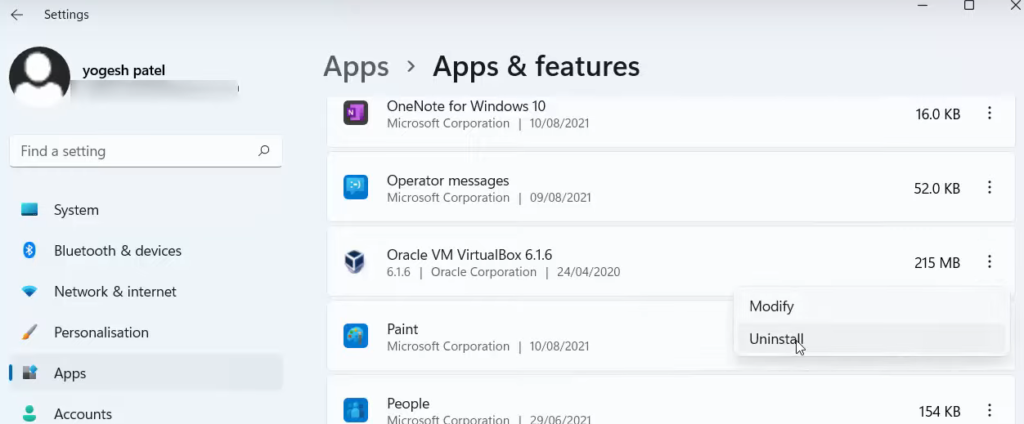Image resolution: width=1024 pixels, height=424 pixels.
Task: Open more options for OneNote
Action: pos(989,114)
